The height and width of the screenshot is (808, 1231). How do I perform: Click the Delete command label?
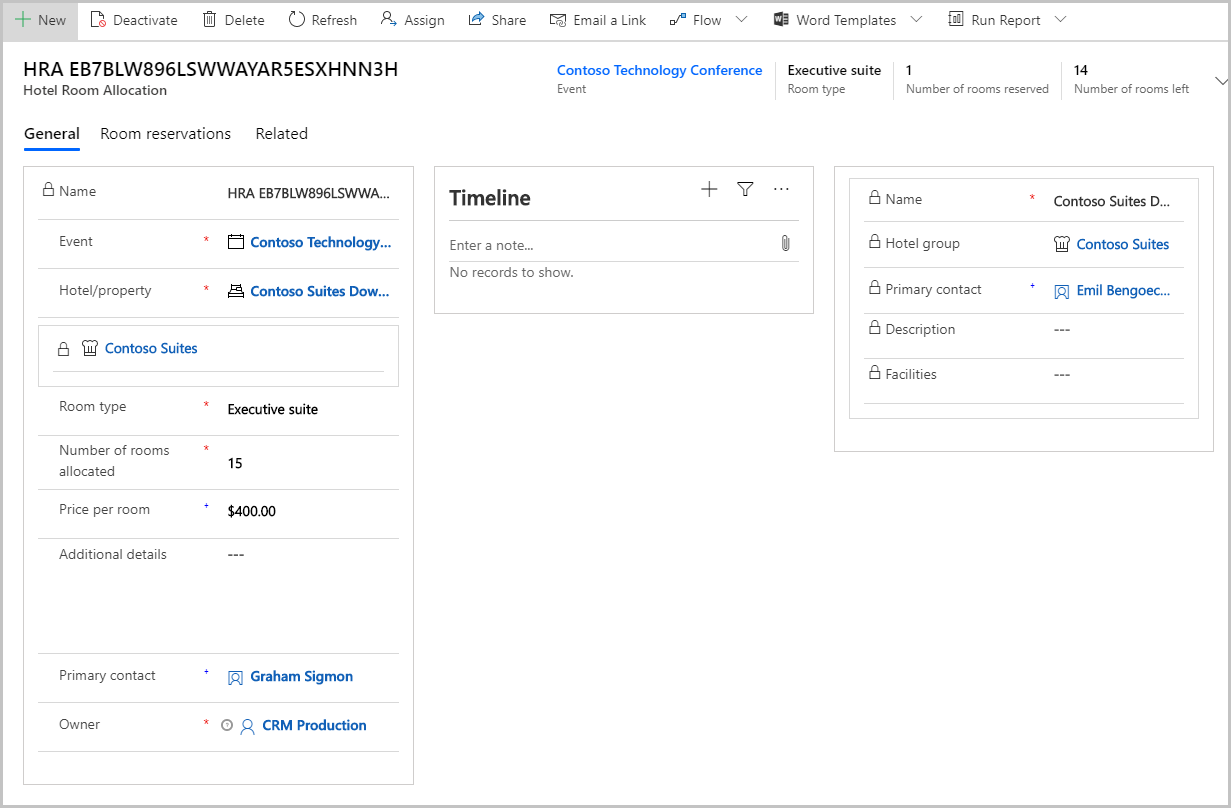tap(245, 20)
